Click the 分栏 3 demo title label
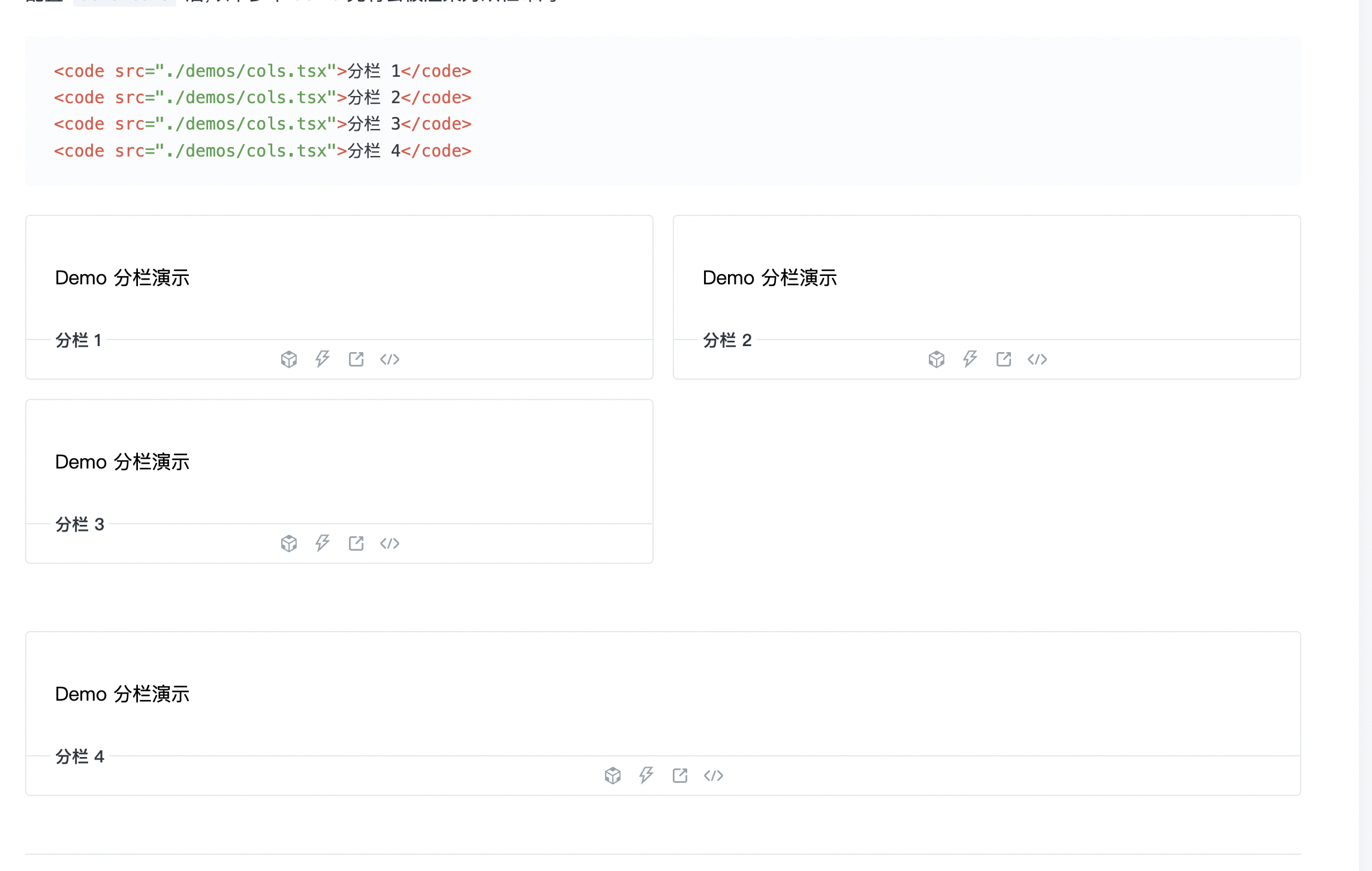The width and height of the screenshot is (1372, 871). [80, 524]
